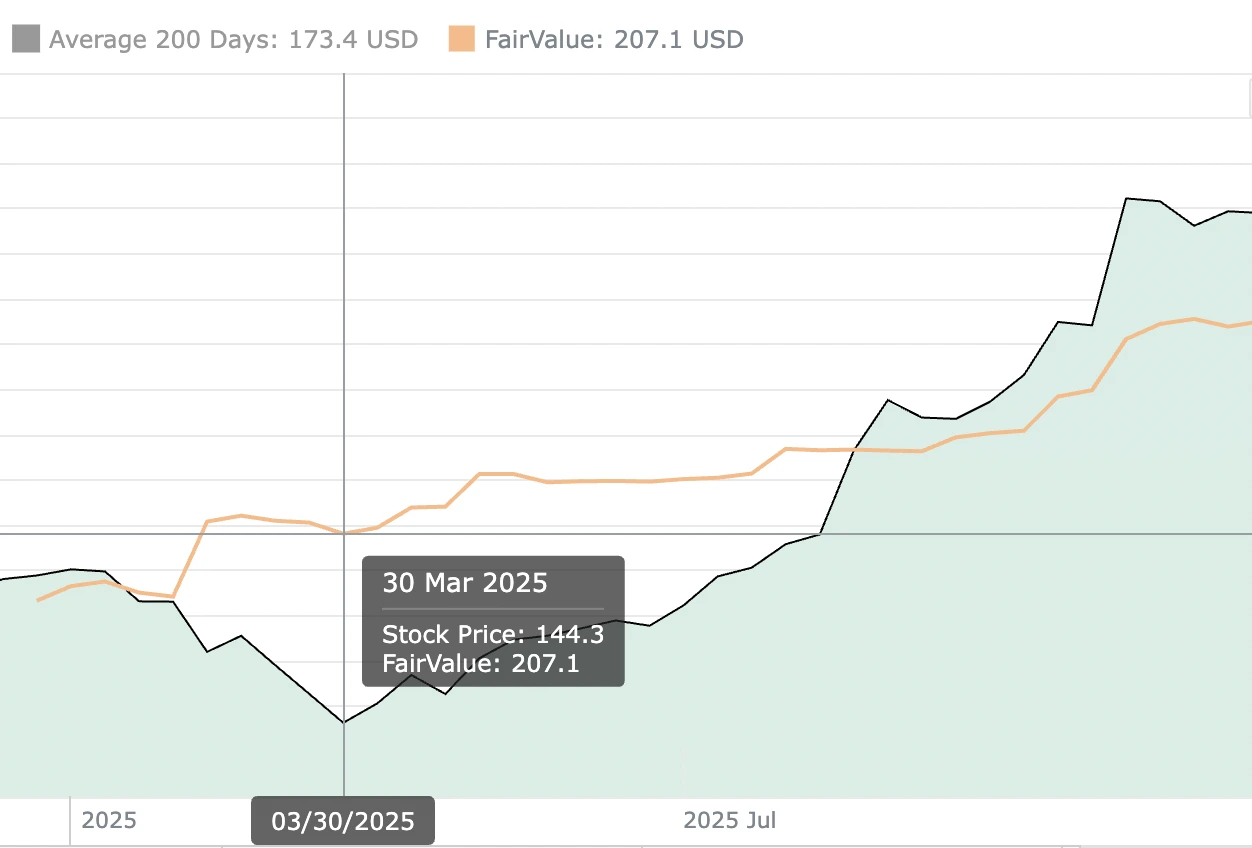Click the gray Average 200 Days legend swatch
Screen dimensions: 1252x848
click(x=26, y=40)
